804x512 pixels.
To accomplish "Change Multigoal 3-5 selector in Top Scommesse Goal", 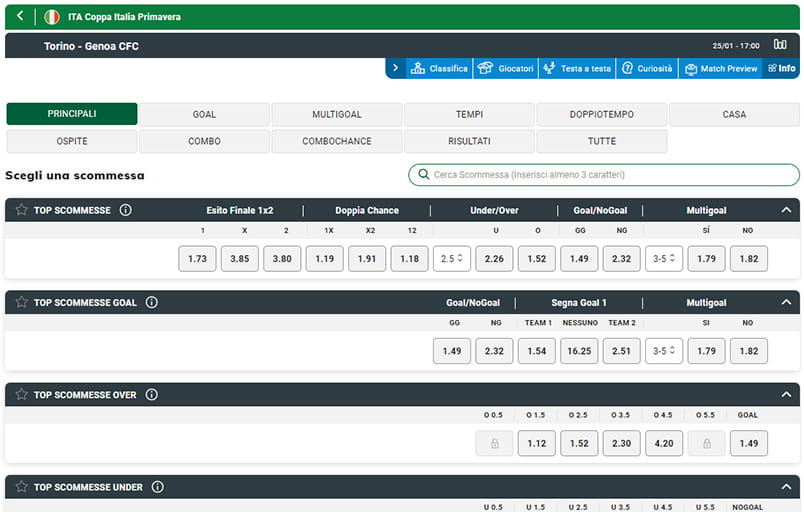I will click(x=664, y=351).
